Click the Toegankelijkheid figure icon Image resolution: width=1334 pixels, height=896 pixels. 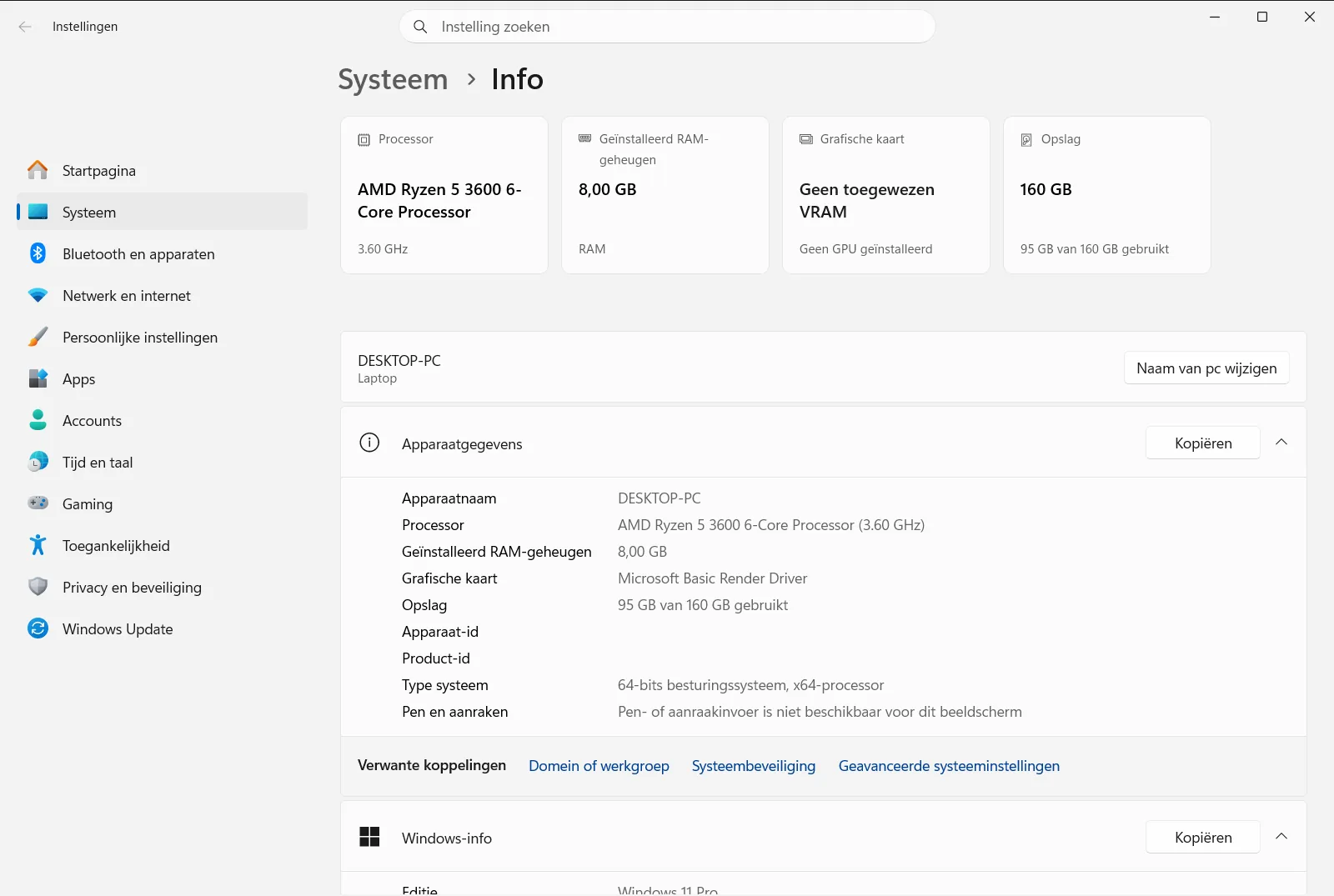[x=38, y=545]
